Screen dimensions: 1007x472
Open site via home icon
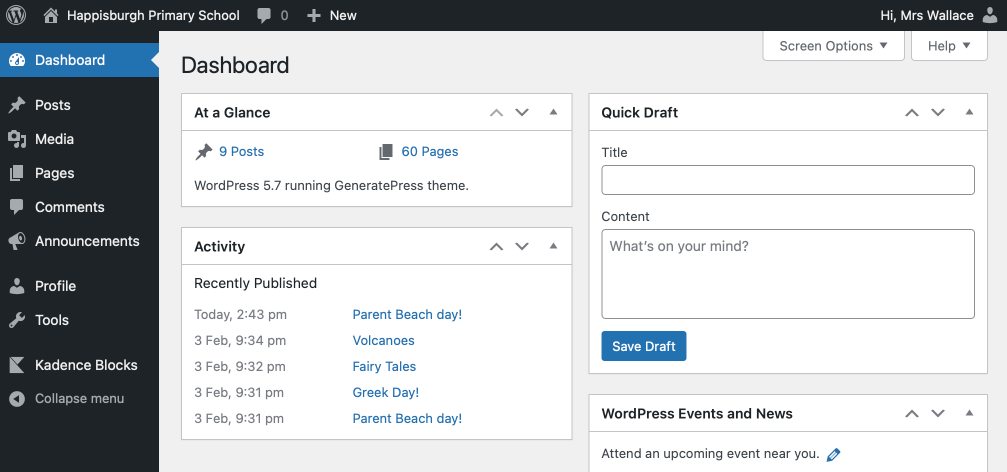coord(51,15)
